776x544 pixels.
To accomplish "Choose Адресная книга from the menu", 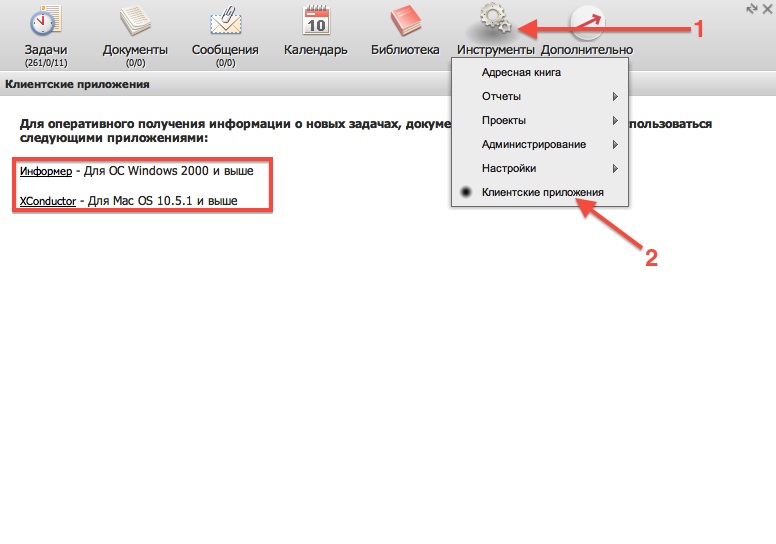I will tap(521, 73).
